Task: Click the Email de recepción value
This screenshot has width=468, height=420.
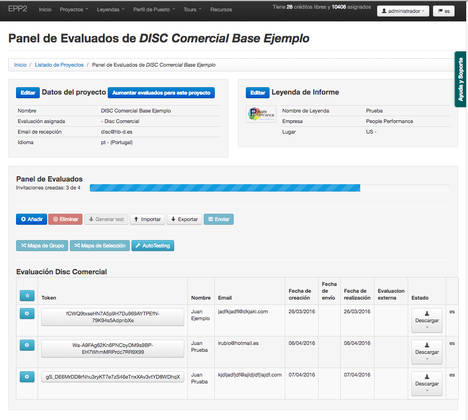Action: click(117, 132)
